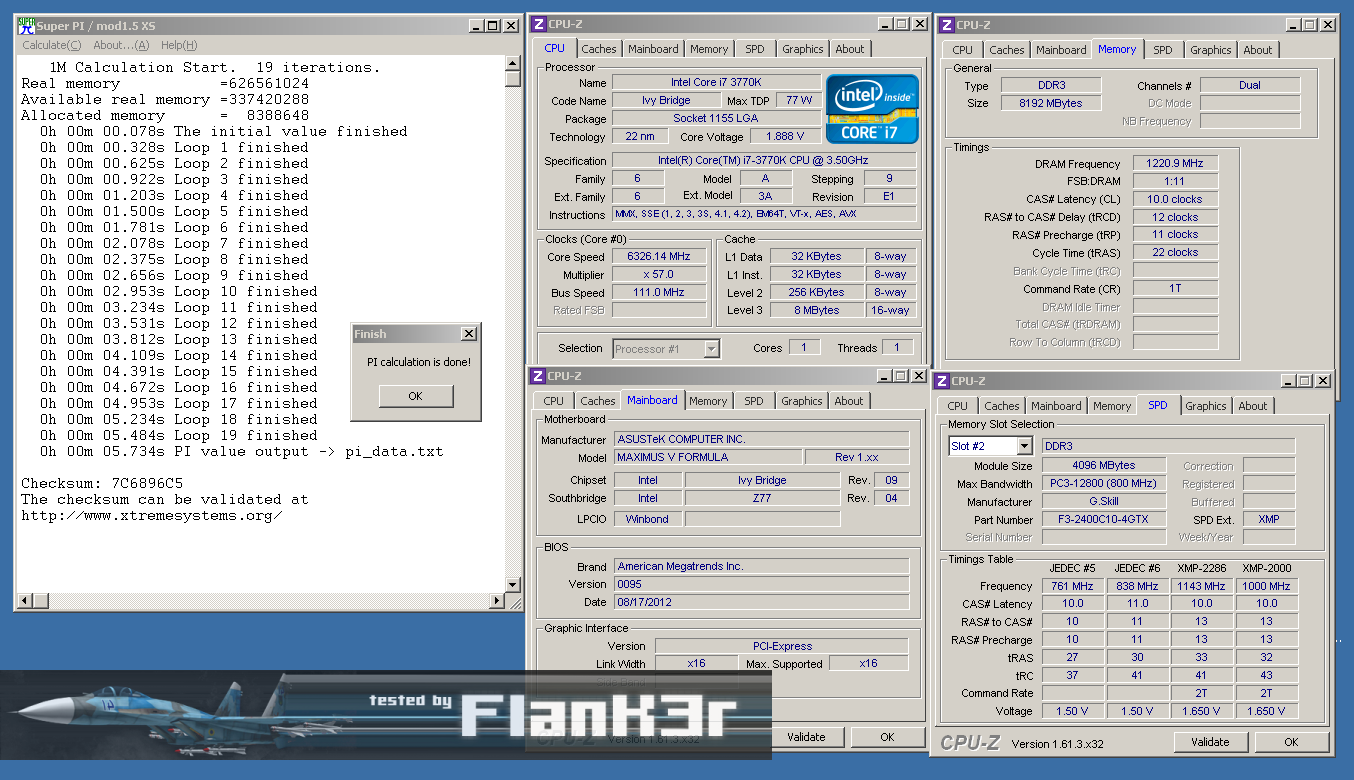Select Graphics tab in the Memory window
Screen dimensions: 1354x780
[x=1211, y=50]
